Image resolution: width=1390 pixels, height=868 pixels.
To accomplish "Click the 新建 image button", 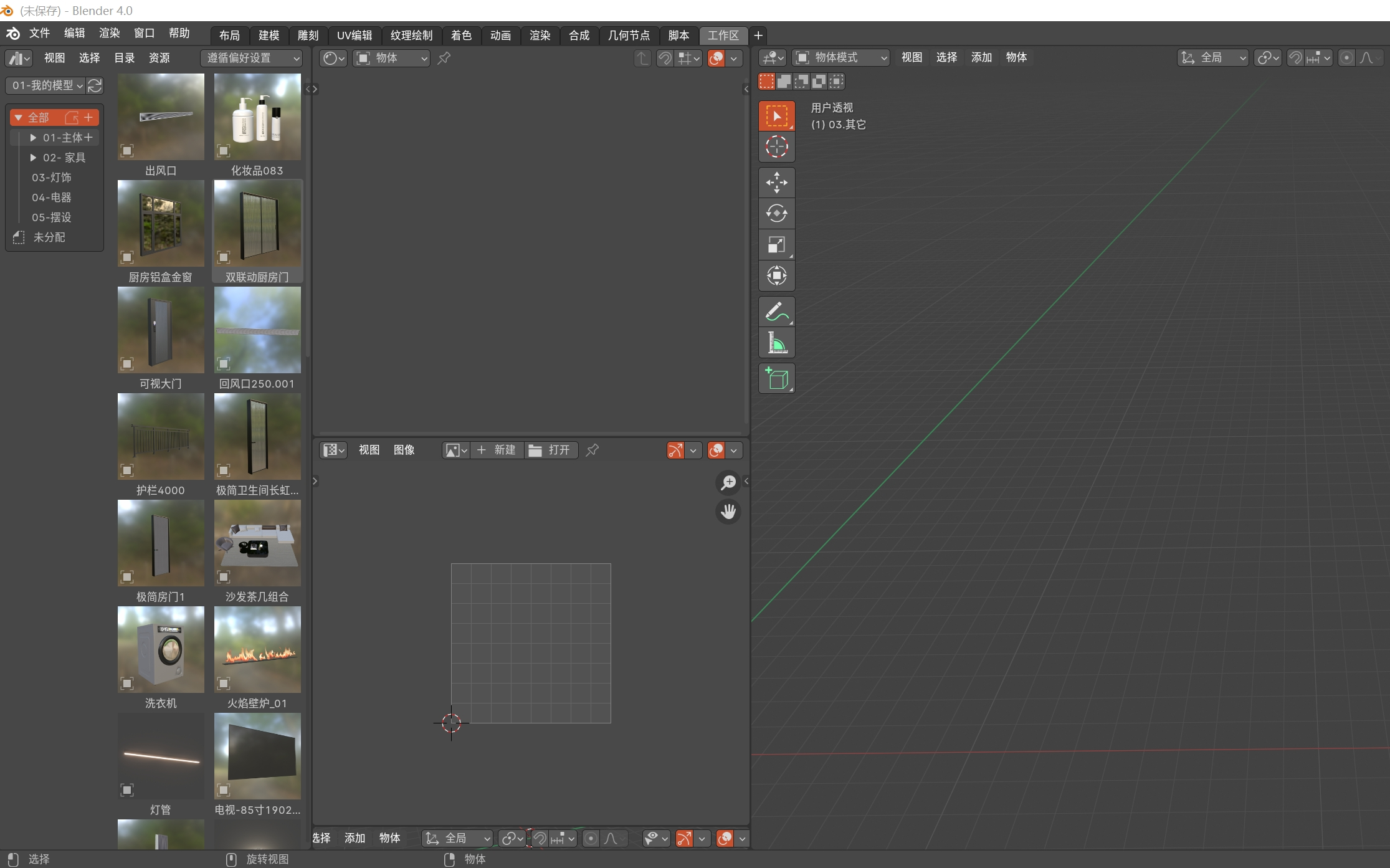I will click(x=497, y=450).
